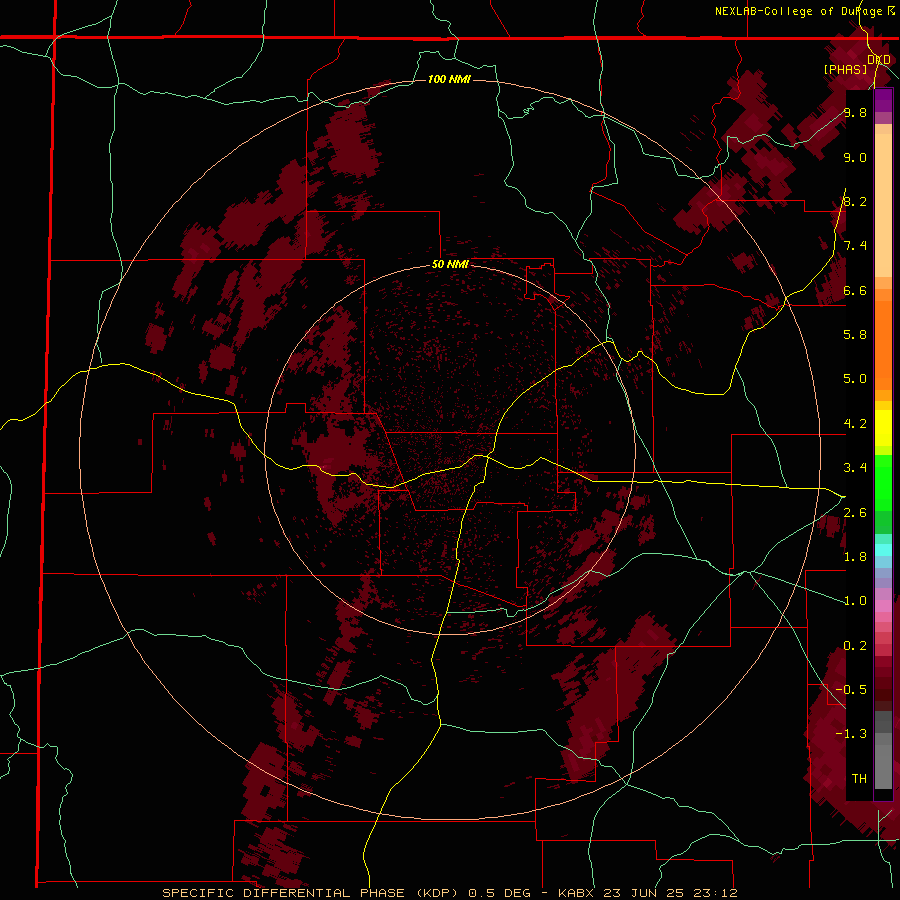900x900 pixels.
Task: Pick the bright green color scale segment
Action: click(883, 482)
